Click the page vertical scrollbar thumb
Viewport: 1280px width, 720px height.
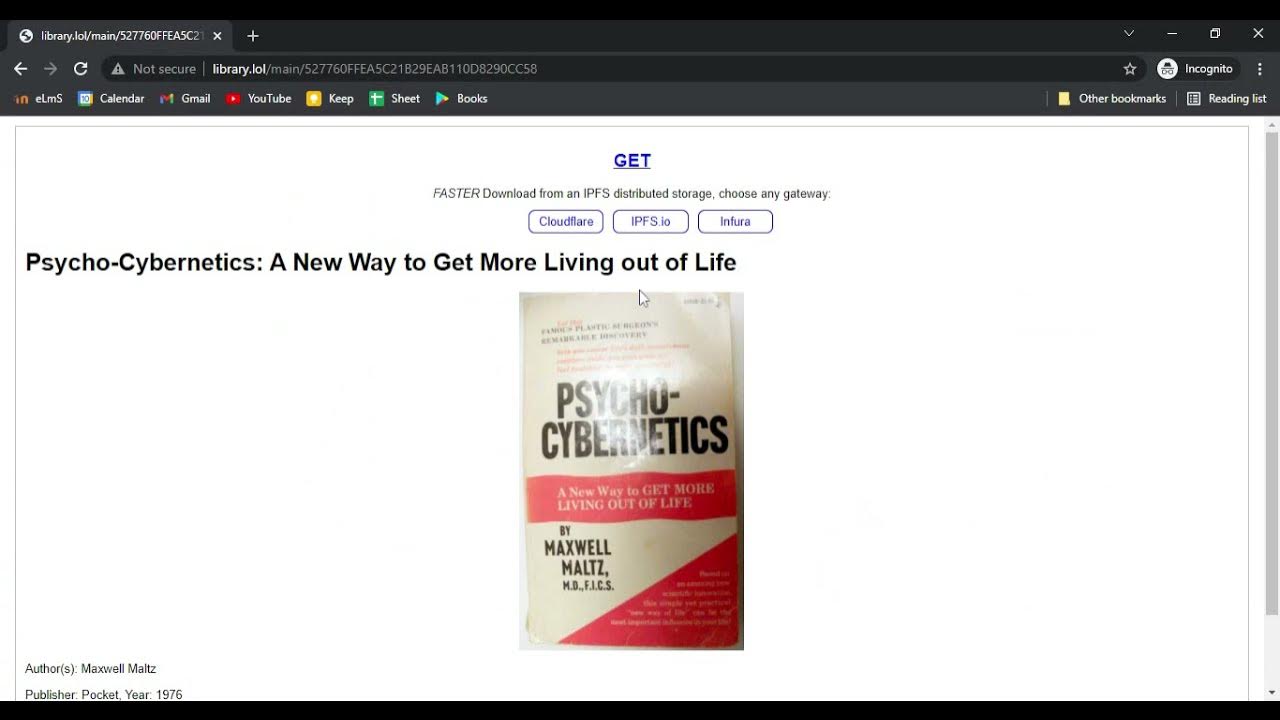click(x=1272, y=372)
